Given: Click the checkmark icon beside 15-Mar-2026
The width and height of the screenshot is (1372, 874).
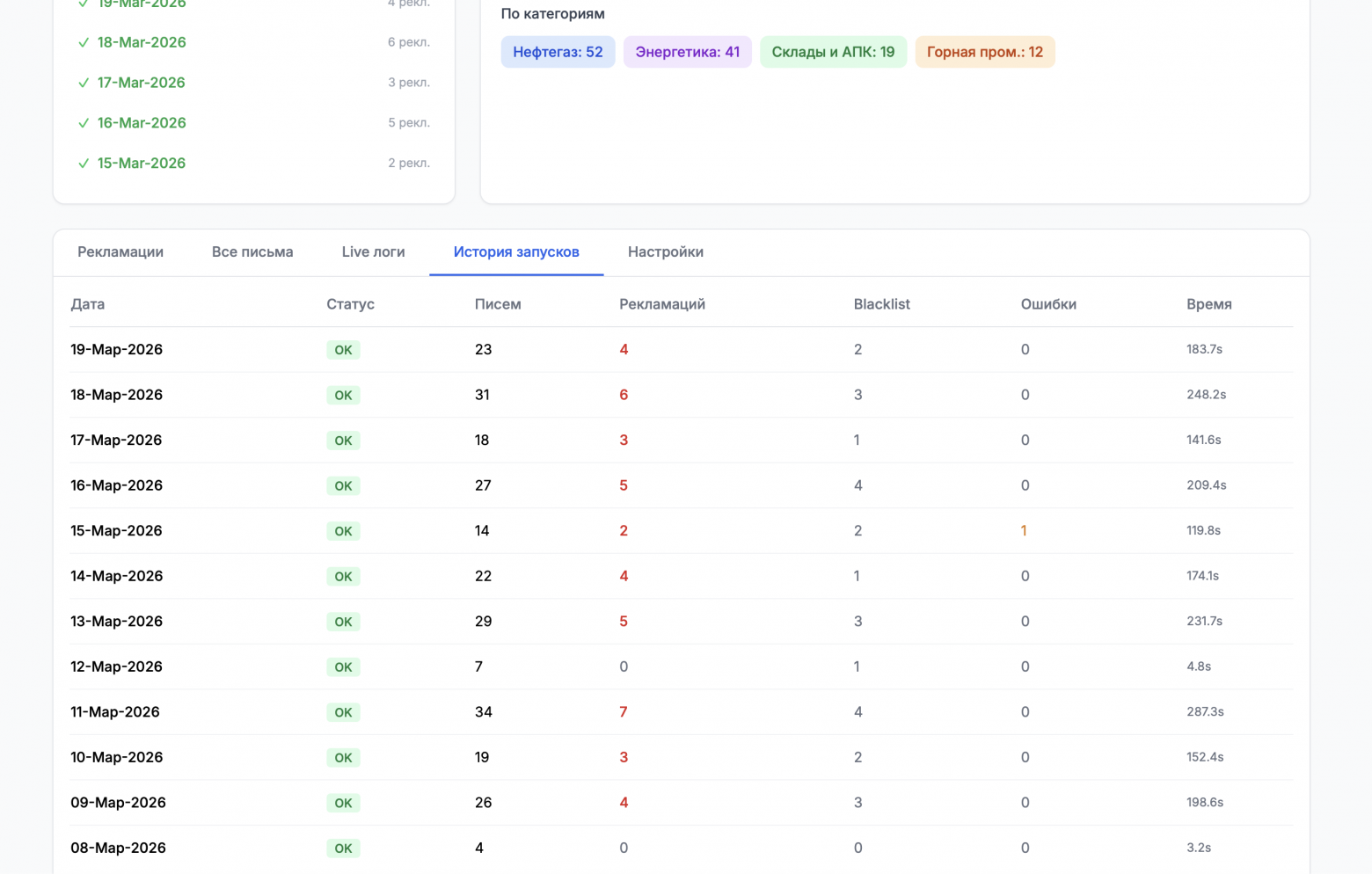Looking at the screenshot, I should click(x=84, y=164).
